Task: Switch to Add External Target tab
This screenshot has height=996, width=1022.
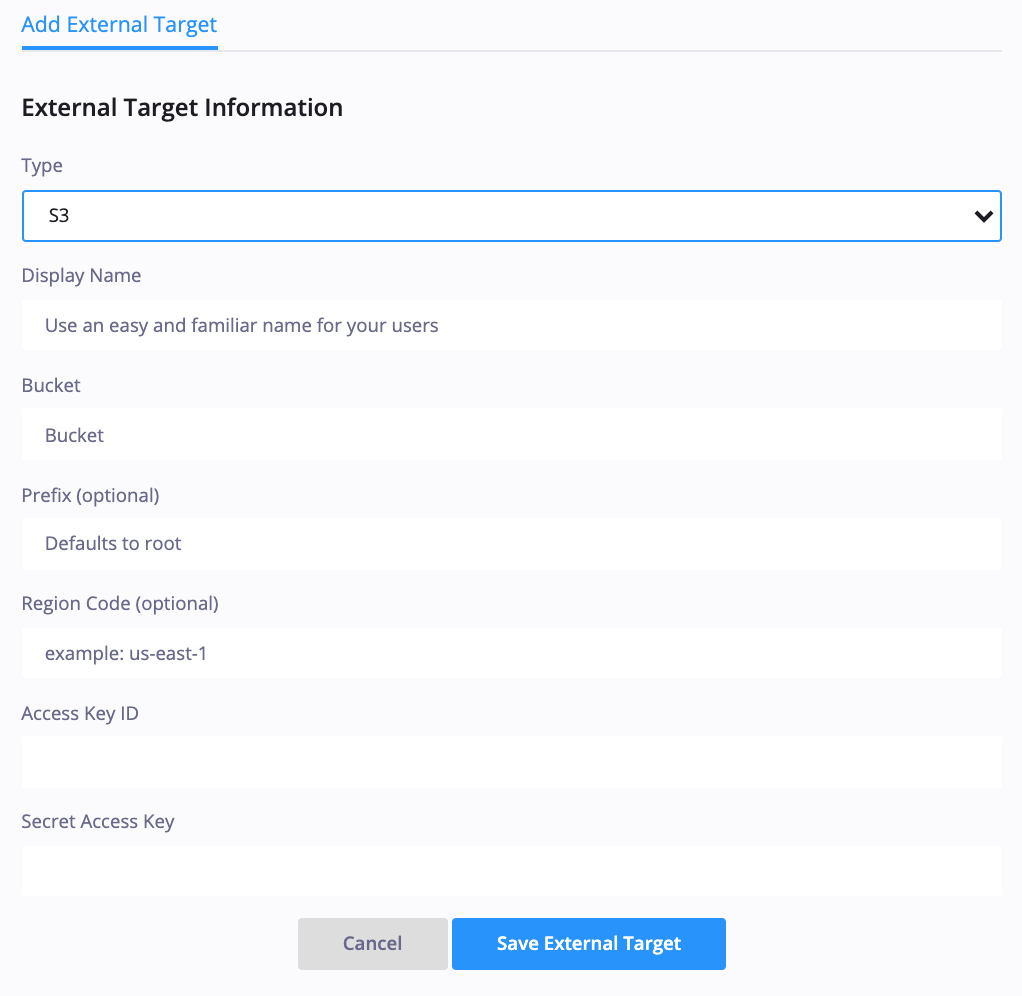Action: [x=119, y=25]
